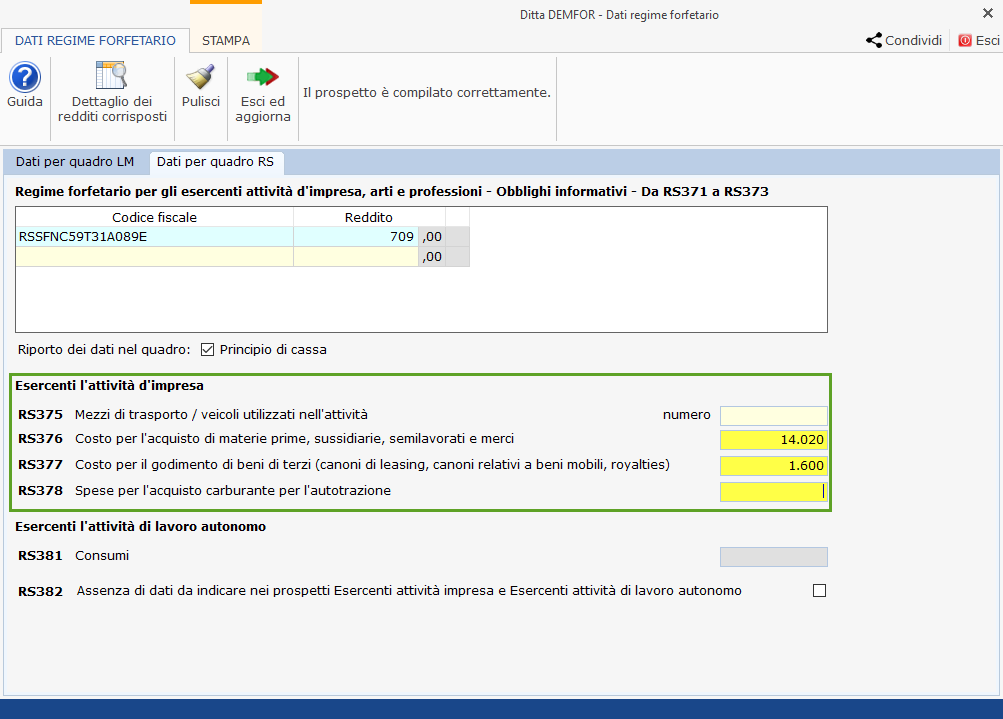Open Dettaglio dei redditi corrisposti
The height and width of the screenshot is (719, 1003).
pos(111,77)
